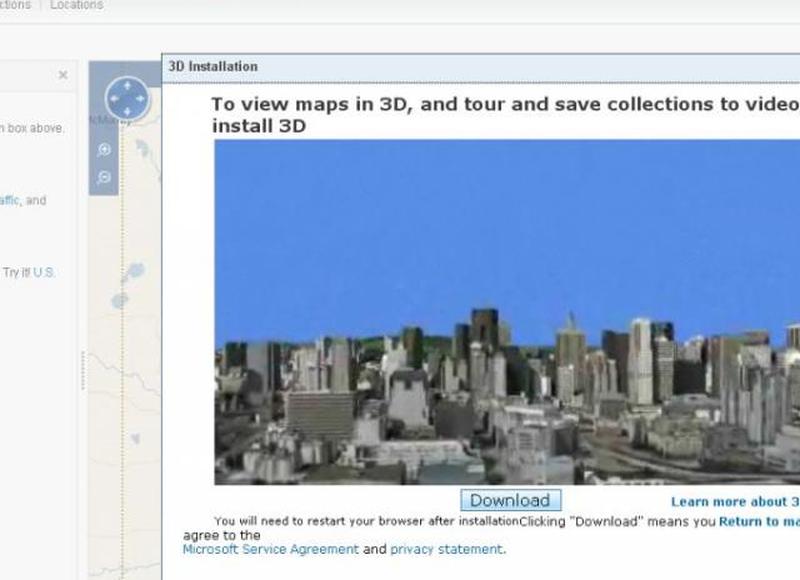Click the side panel collapse handle
This screenshot has width=800, height=580.
tap(83, 370)
